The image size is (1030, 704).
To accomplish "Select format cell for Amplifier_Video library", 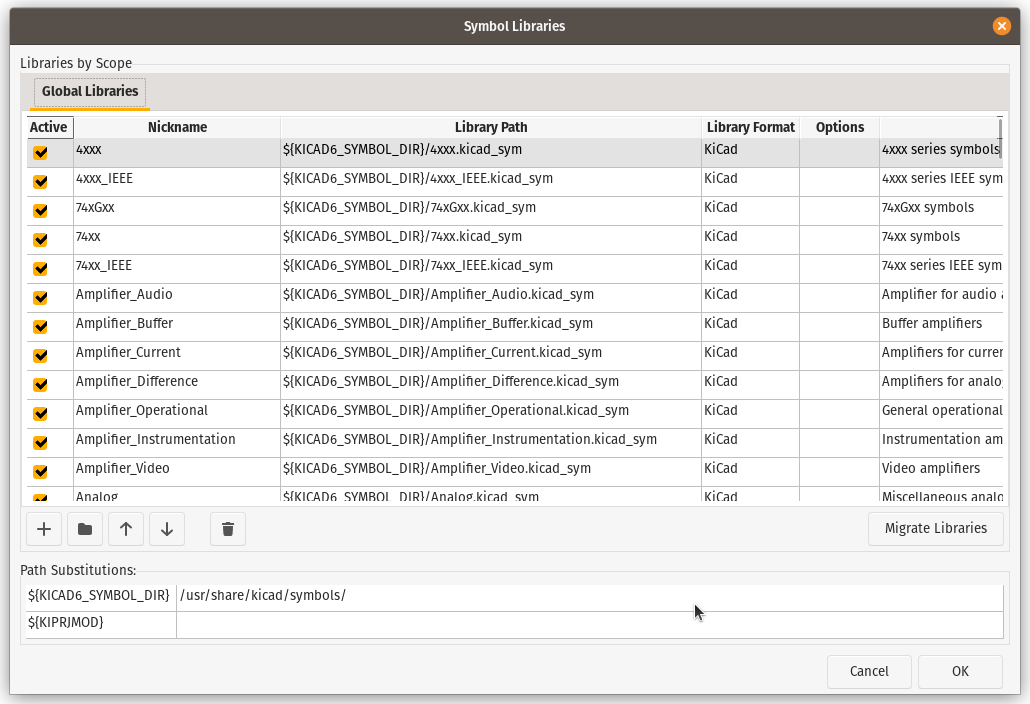I will click(750, 468).
